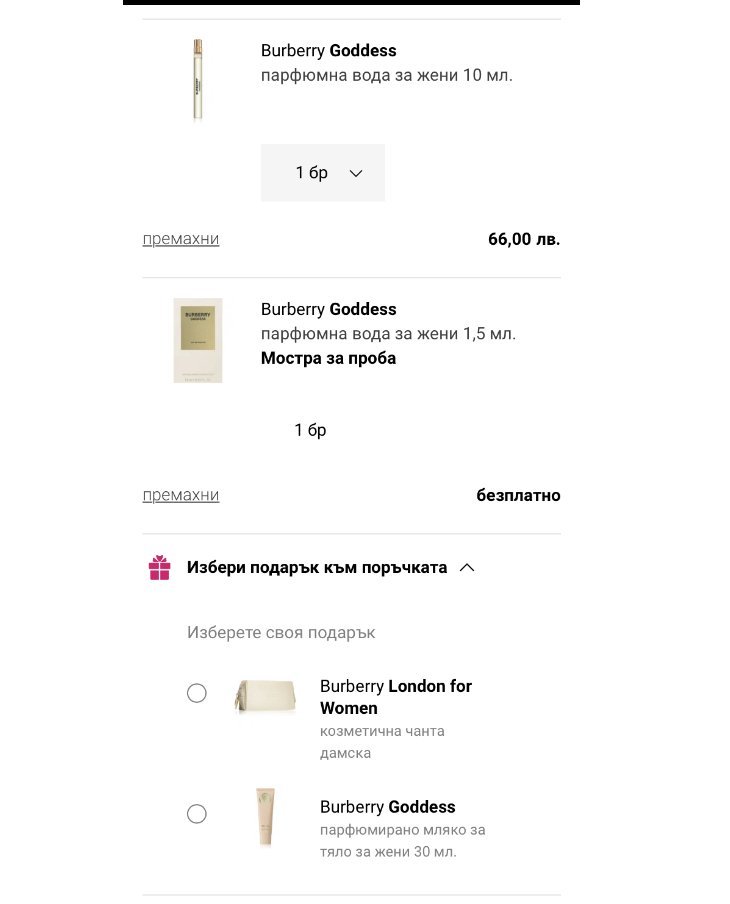Click the cosmetic bag gift image
730x904 pixels.
264,695
